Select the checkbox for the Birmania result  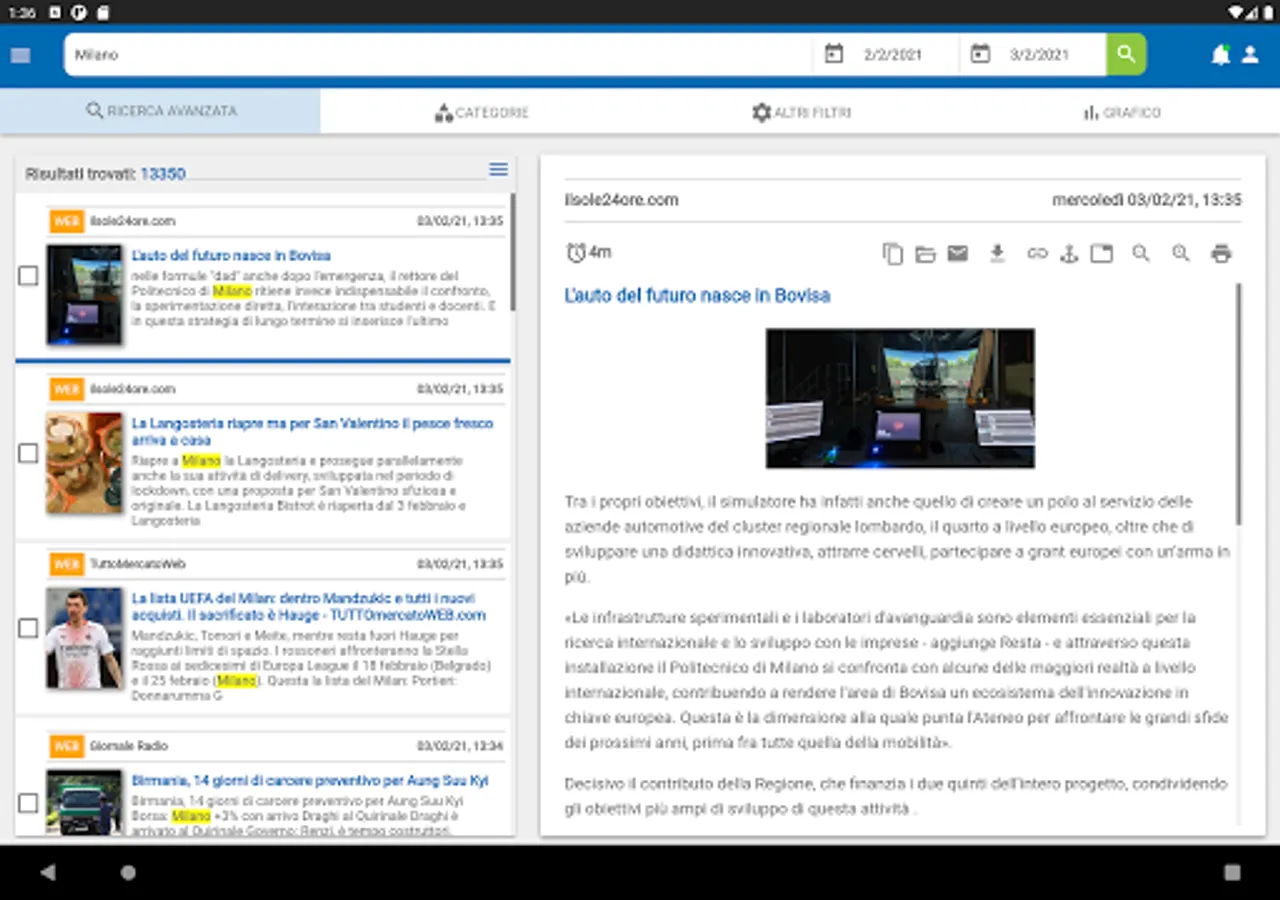pos(28,803)
